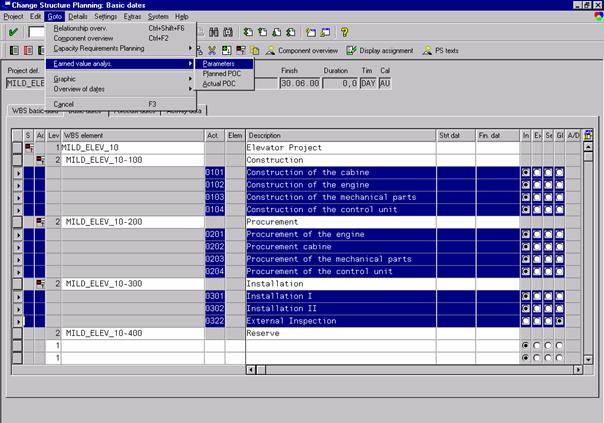Click row selector arrow for activity 0104

click(17, 210)
